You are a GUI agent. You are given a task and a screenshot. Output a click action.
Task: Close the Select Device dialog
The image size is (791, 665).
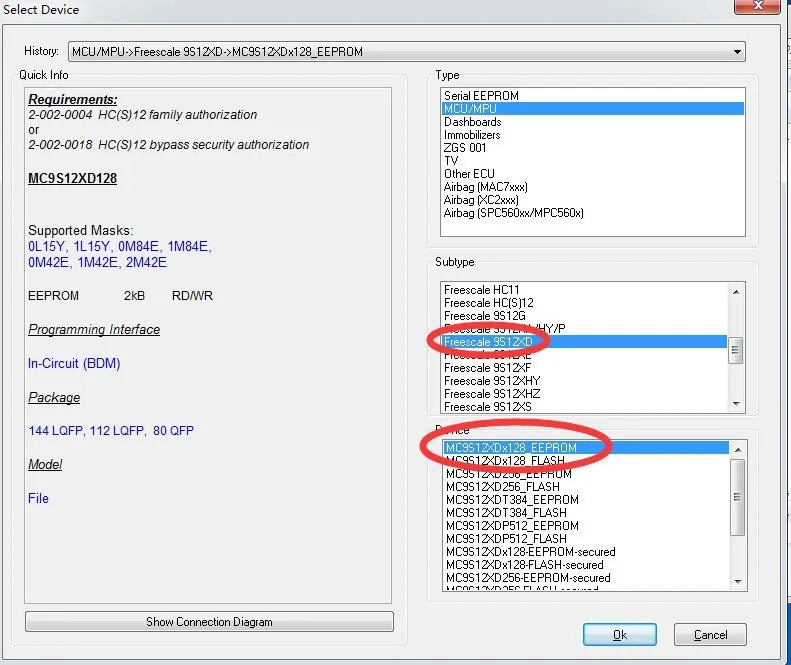757,6
